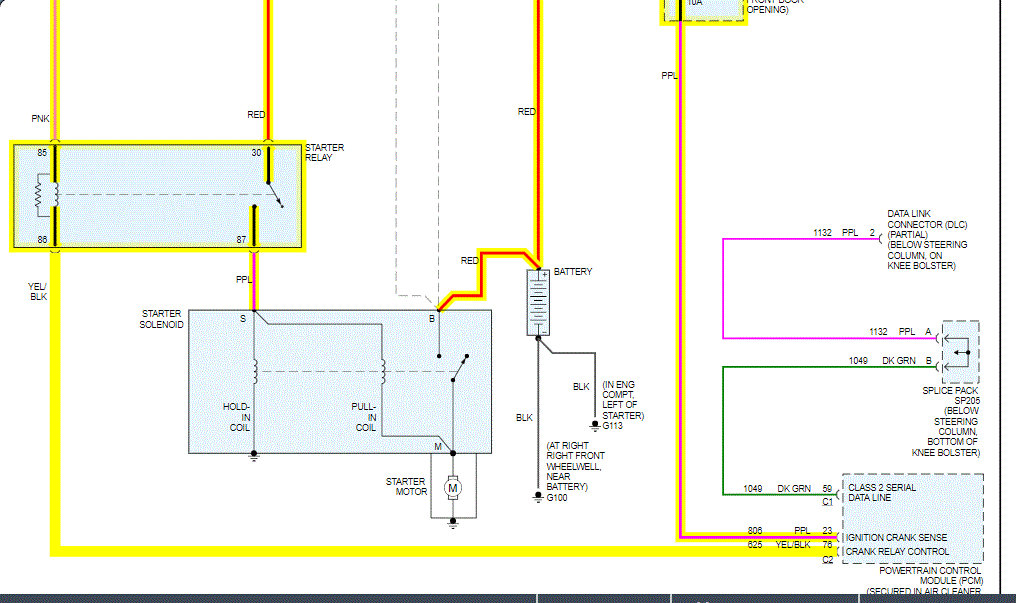
Task: Select terminal 86 in the starter relay
Action: coord(42,240)
